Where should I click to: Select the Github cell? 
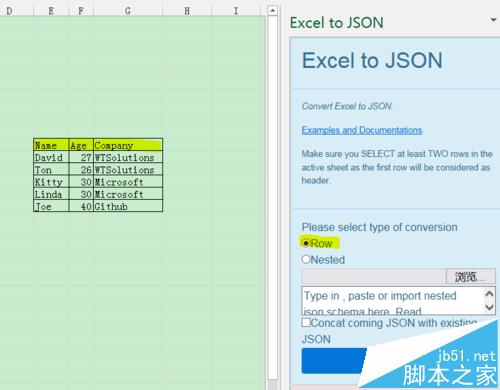tap(128, 206)
